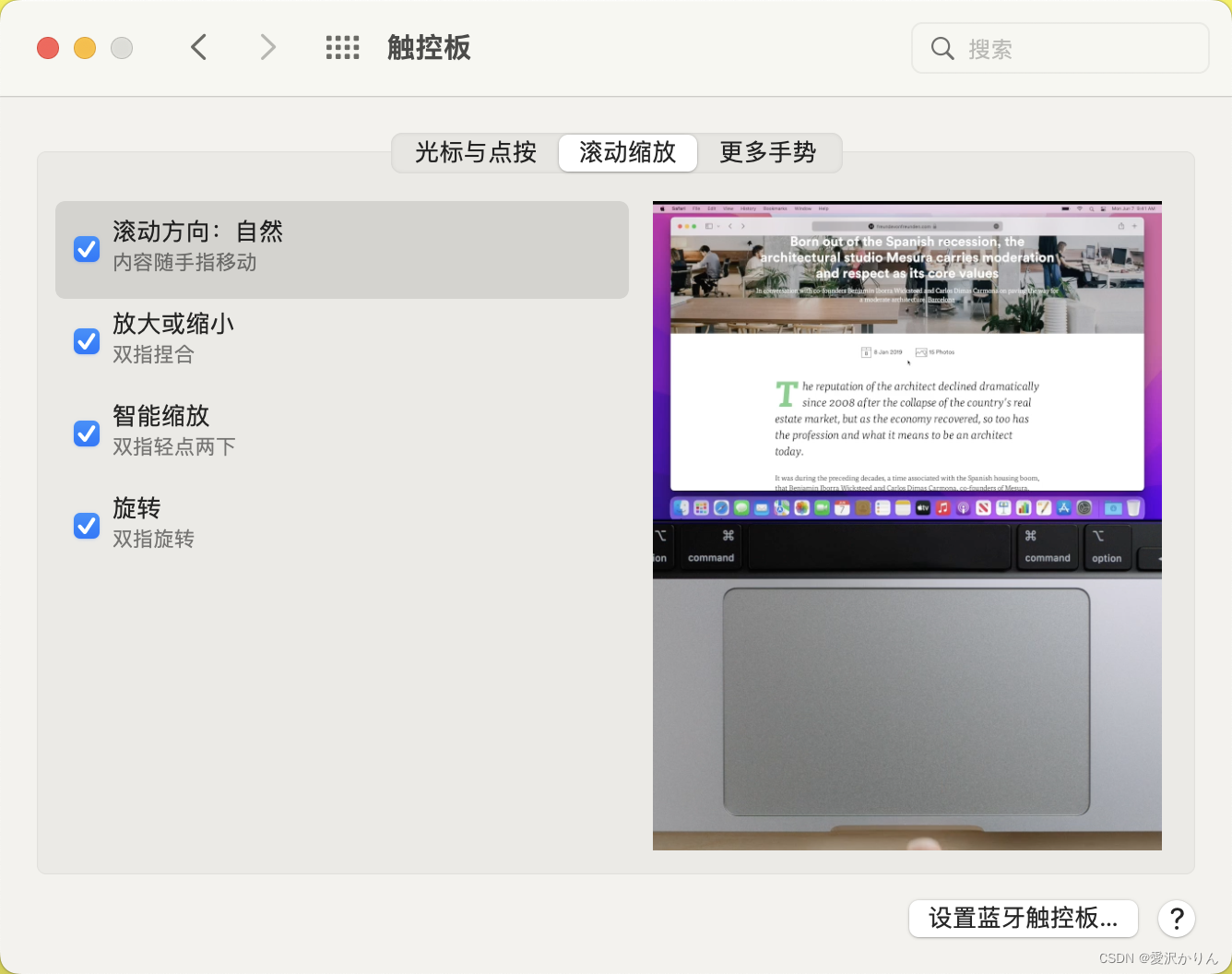The height and width of the screenshot is (974, 1232).
Task: Select the 双指轻点两下 description text
Action: coord(174,447)
